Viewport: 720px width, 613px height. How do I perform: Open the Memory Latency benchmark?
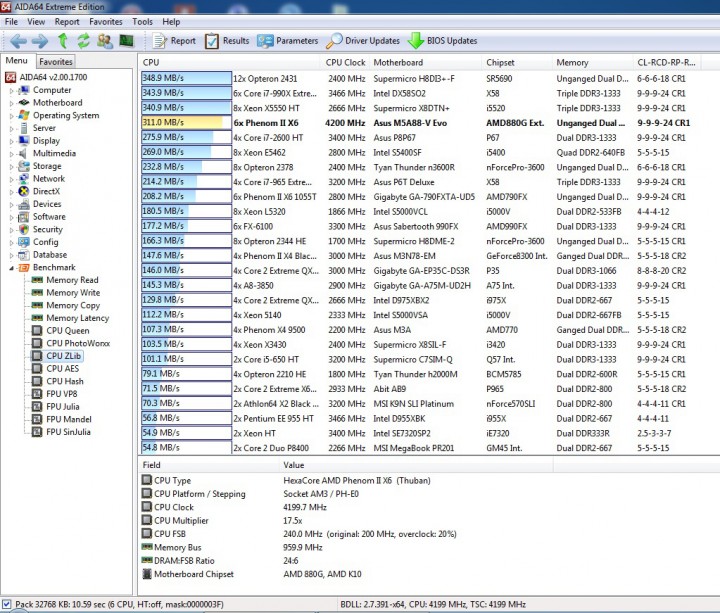[x=78, y=318]
